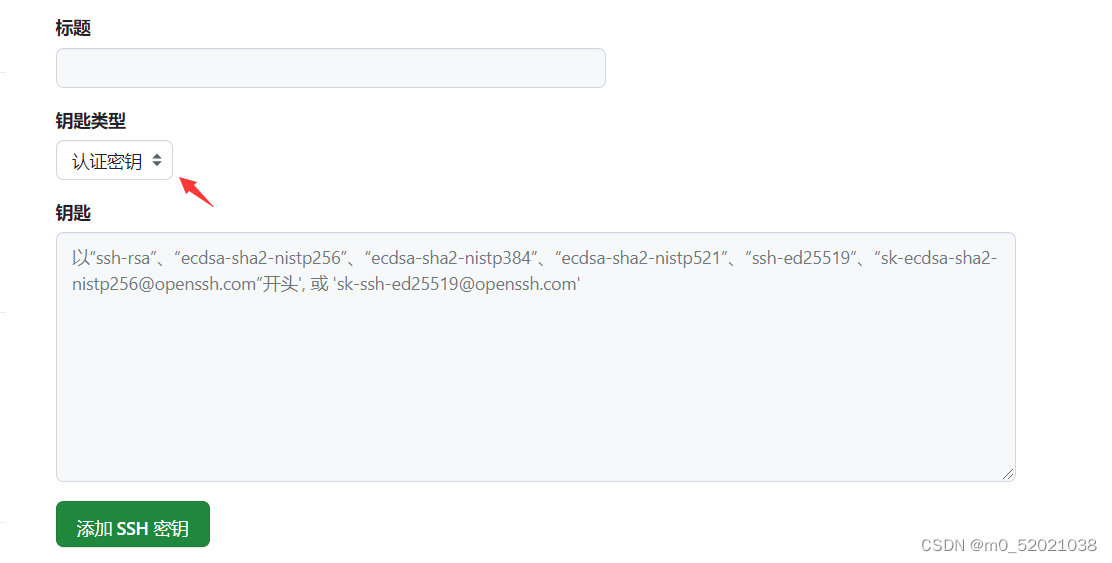This screenshot has width=1112, height=563.
Task: Click the 标题 field label
Action: pyautogui.click(x=73, y=28)
